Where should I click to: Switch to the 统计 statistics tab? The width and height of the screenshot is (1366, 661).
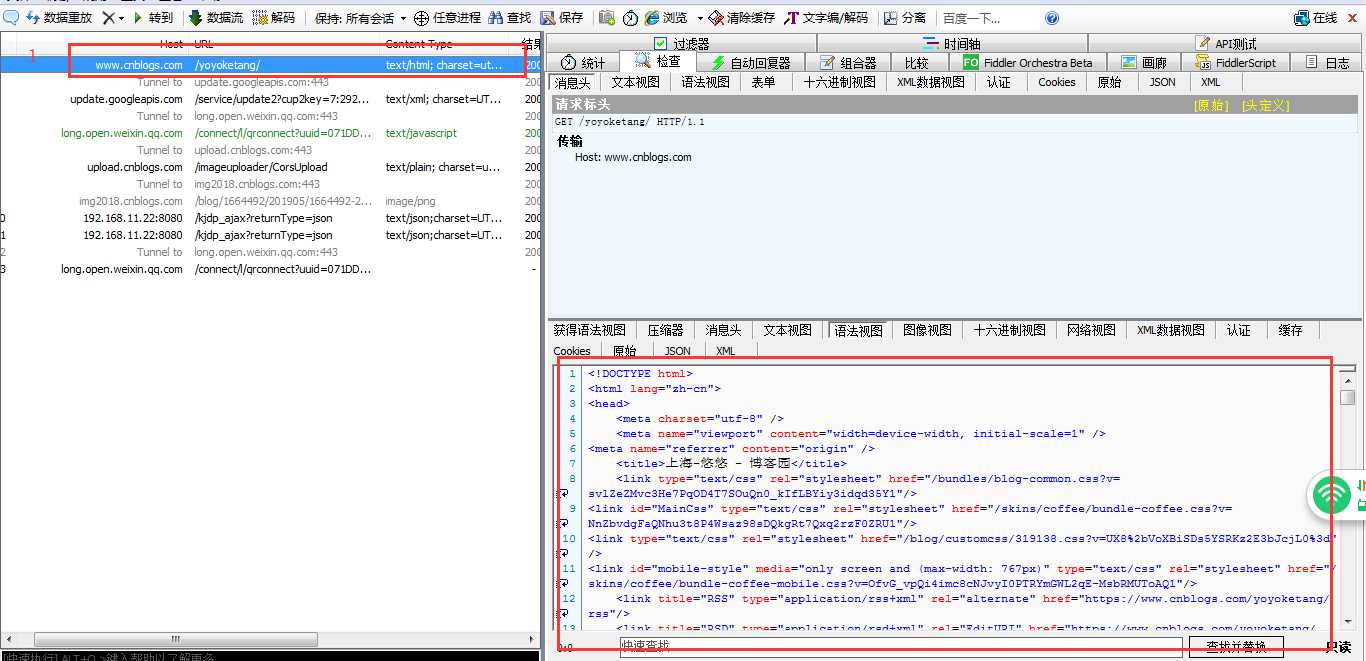pyautogui.click(x=583, y=62)
